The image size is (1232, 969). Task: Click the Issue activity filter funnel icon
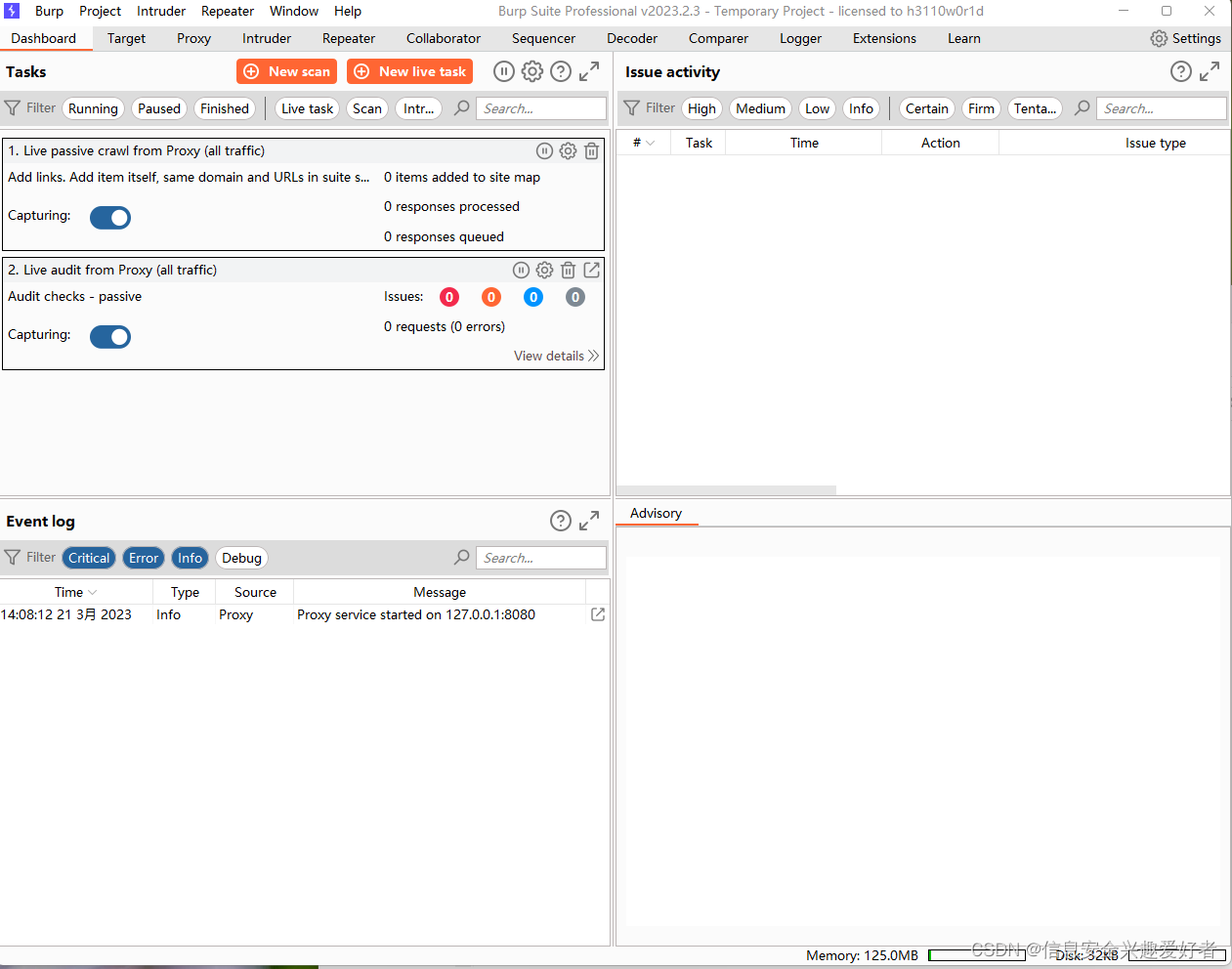tap(632, 108)
